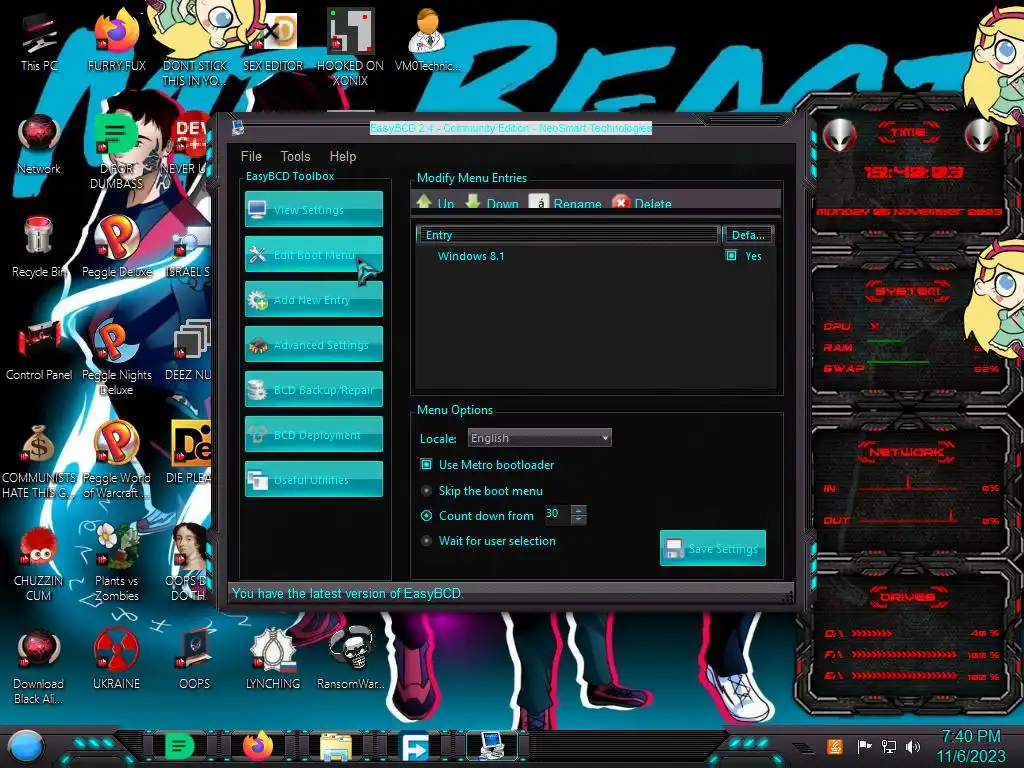The height and width of the screenshot is (768, 1024).
Task: Open View Settings in EasyBCD Toolbox
Action: pyautogui.click(x=313, y=209)
